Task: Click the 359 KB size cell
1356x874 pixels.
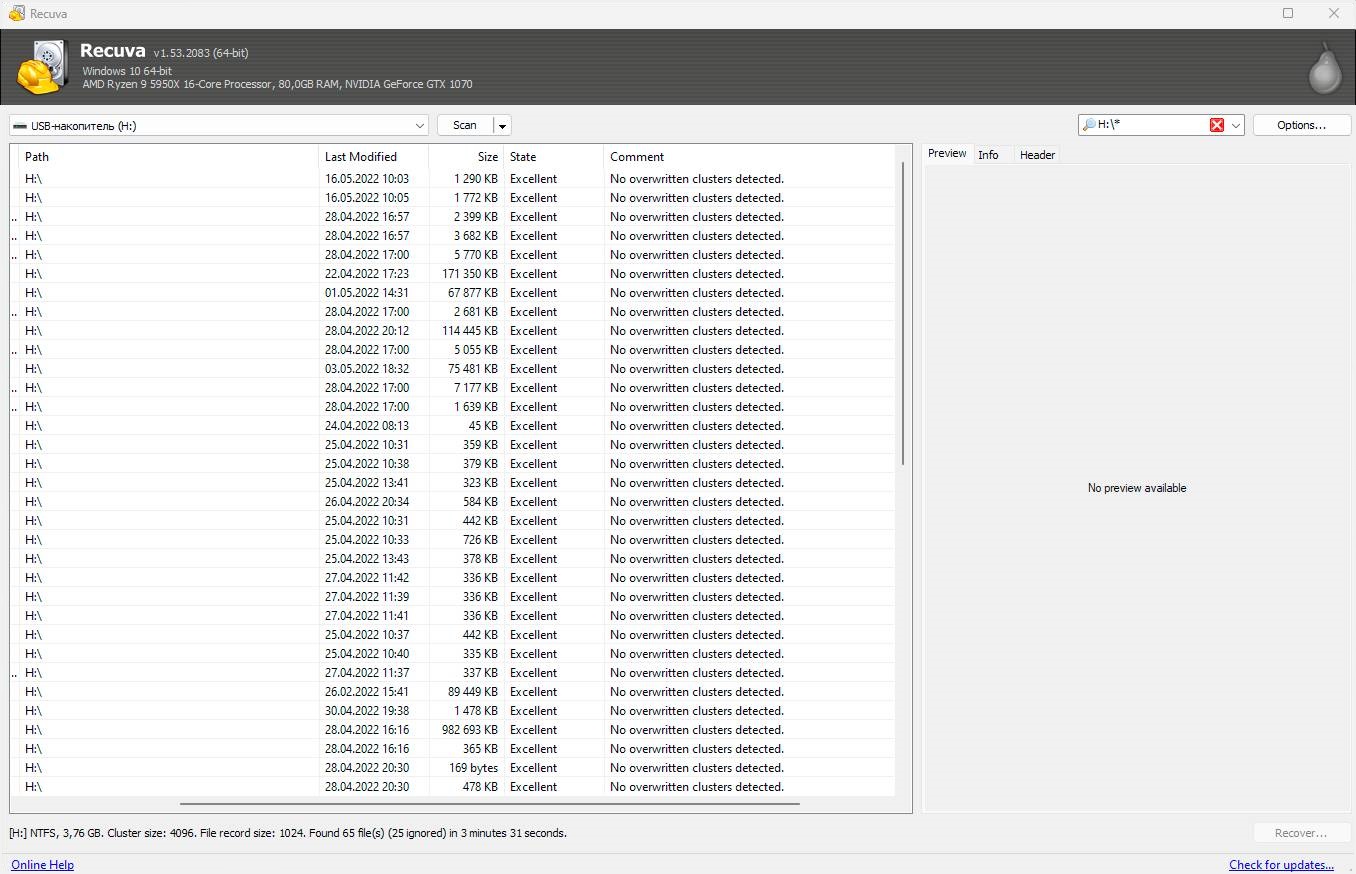Action: pyautogui.click(x=480, y=445)
